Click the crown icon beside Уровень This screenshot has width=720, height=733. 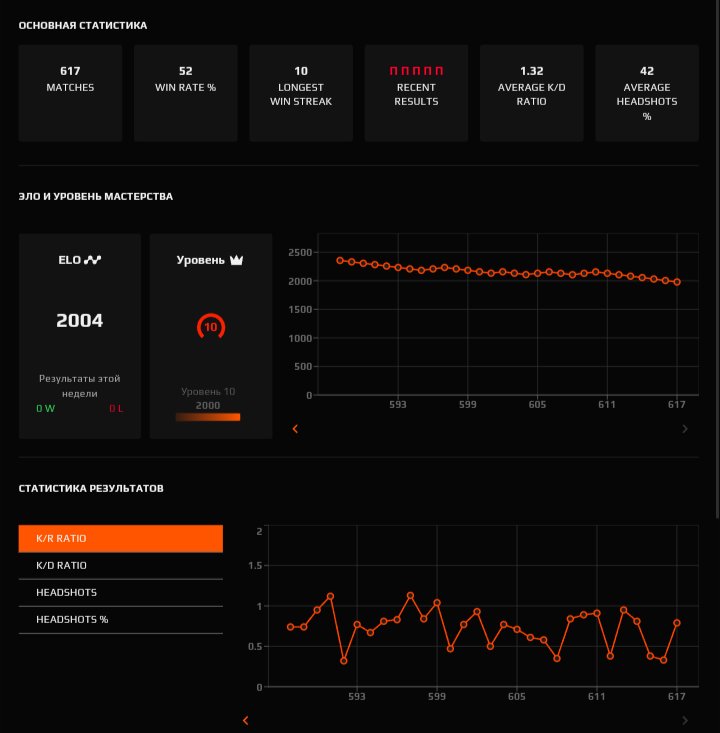tap(236, 260)
